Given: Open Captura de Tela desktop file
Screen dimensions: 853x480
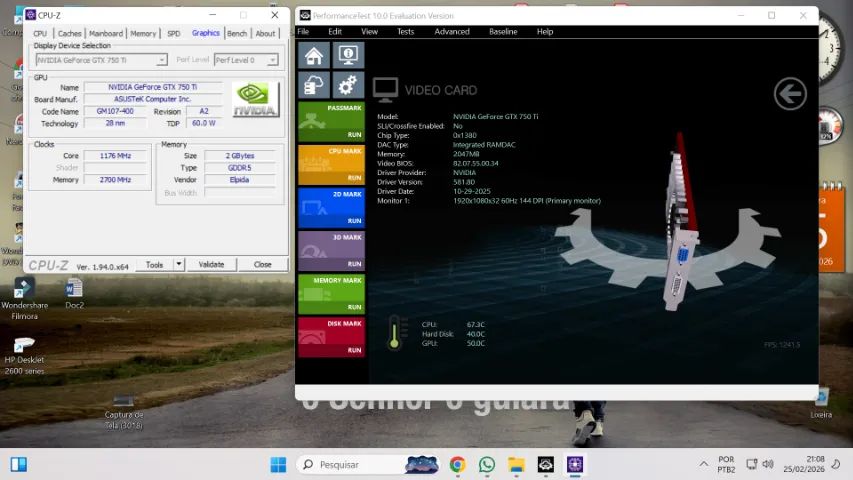Looking at the screenshot, I should (x=123, y=414).
